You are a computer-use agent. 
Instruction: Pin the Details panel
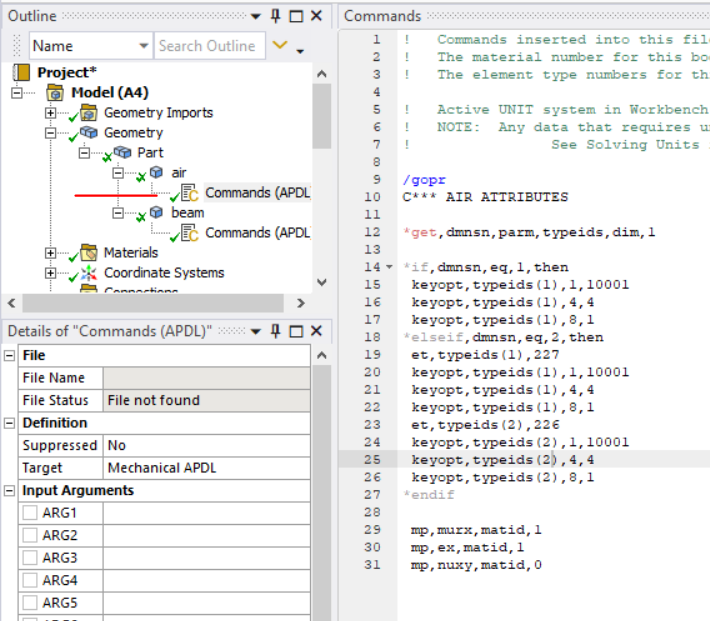[275, 331]
